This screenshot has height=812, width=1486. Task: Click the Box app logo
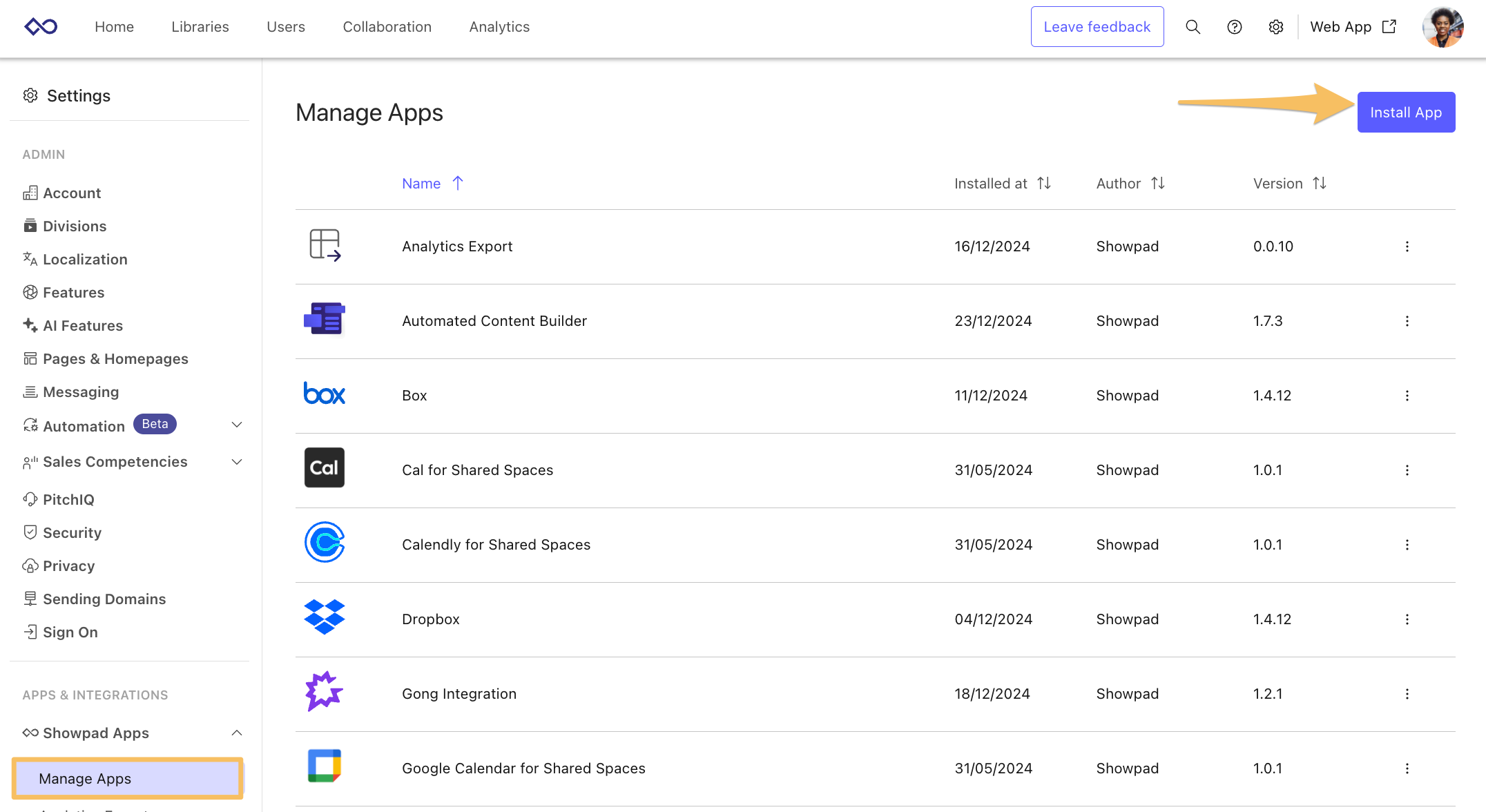tap(325, 394)
